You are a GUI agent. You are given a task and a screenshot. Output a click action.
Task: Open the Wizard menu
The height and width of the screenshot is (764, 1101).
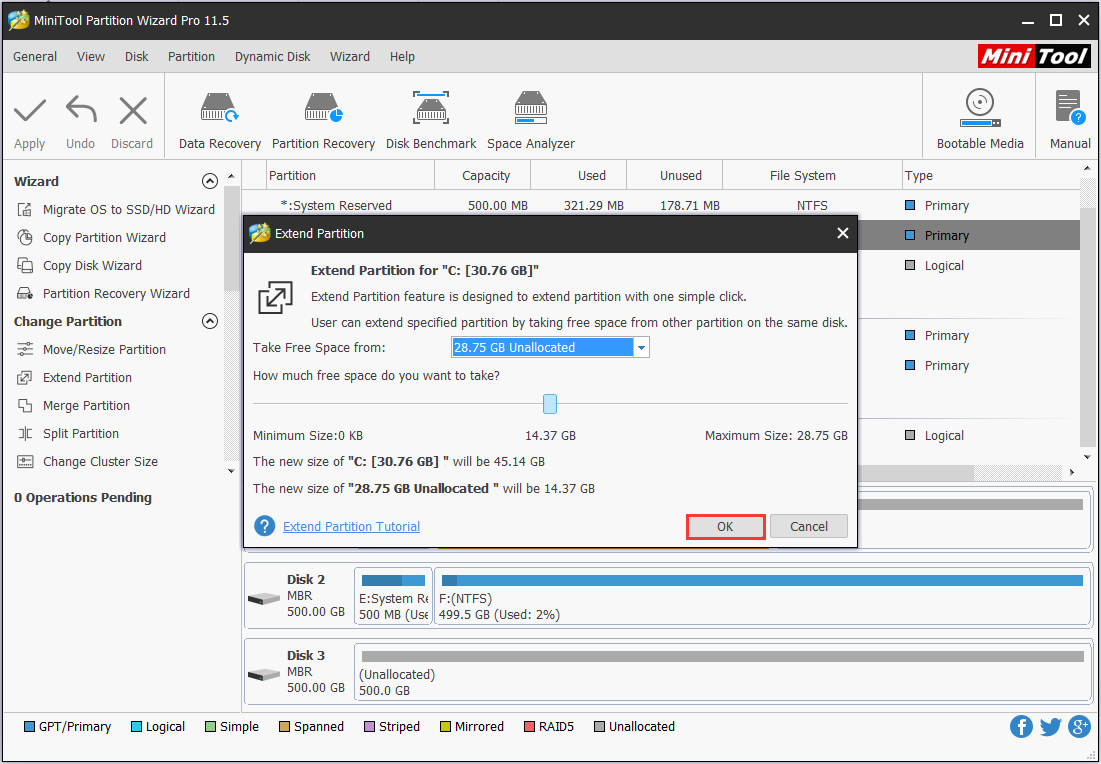[x=350, y=57]
